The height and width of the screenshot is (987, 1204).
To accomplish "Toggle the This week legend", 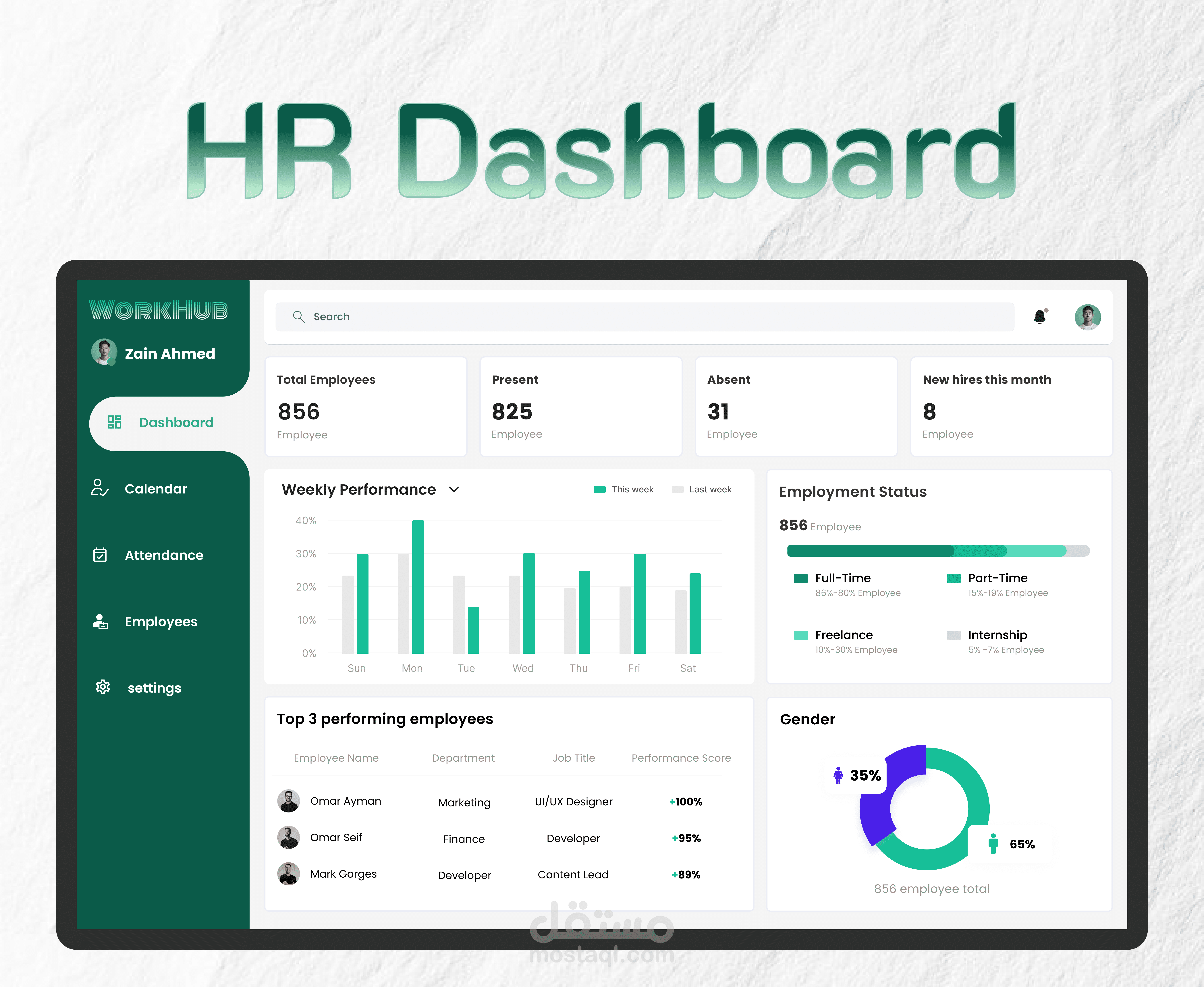I will (624, 489).
